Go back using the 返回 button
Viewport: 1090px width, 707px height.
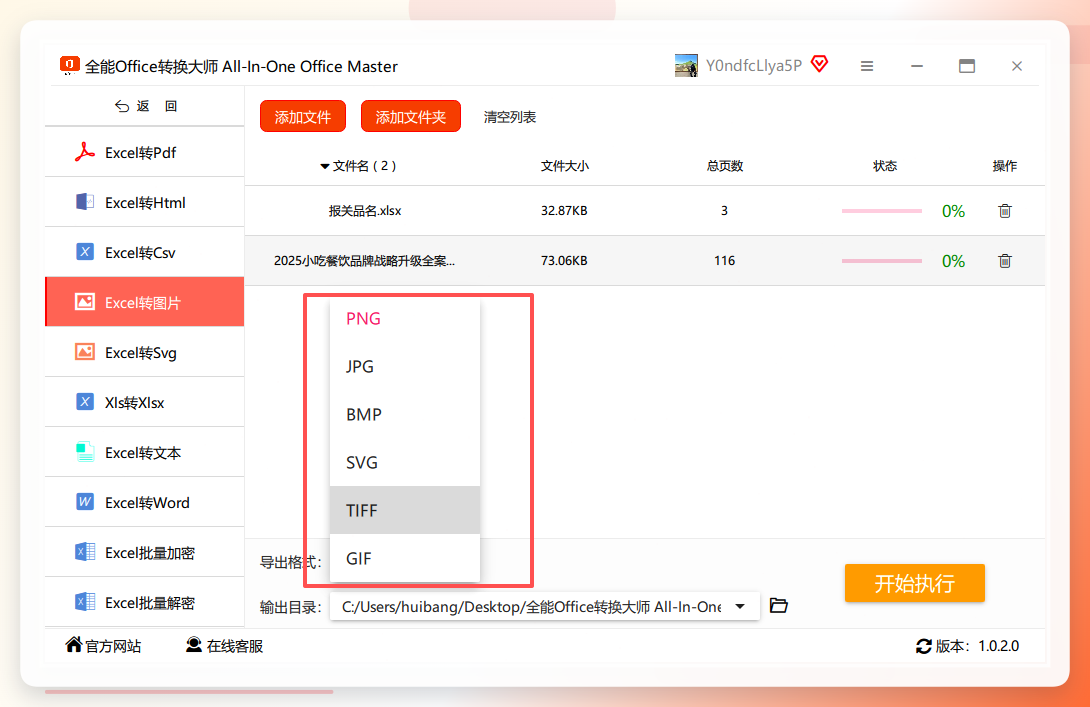pos(145,106)
